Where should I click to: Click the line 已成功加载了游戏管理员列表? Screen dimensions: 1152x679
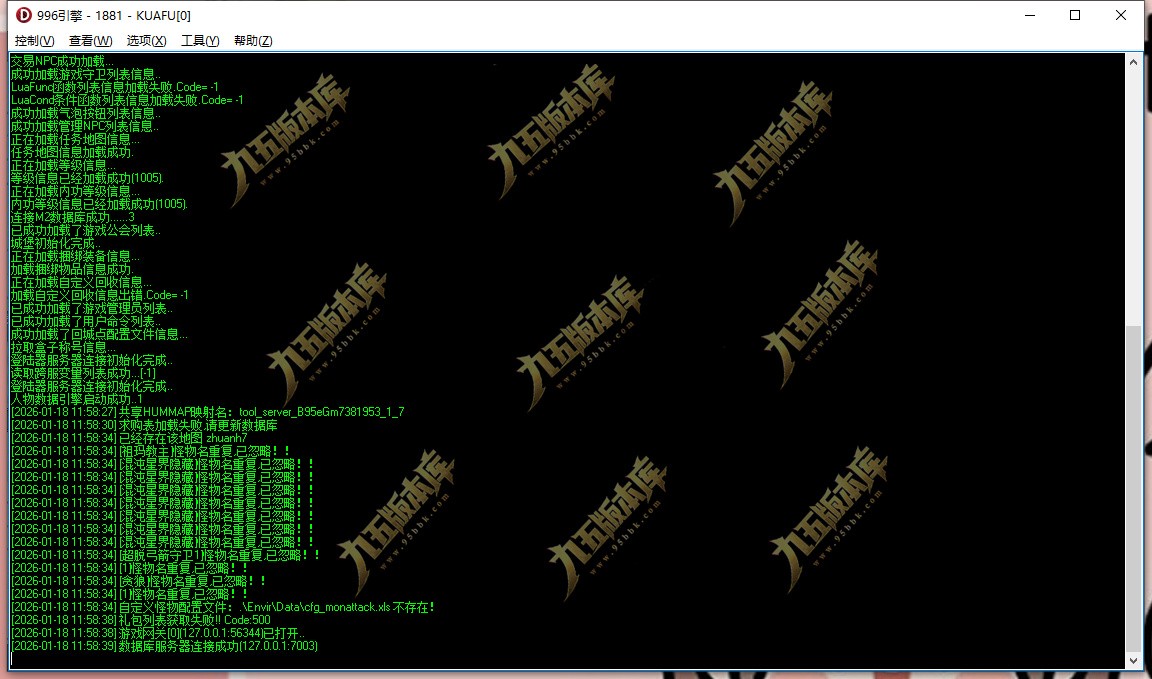tap(92, 308)
